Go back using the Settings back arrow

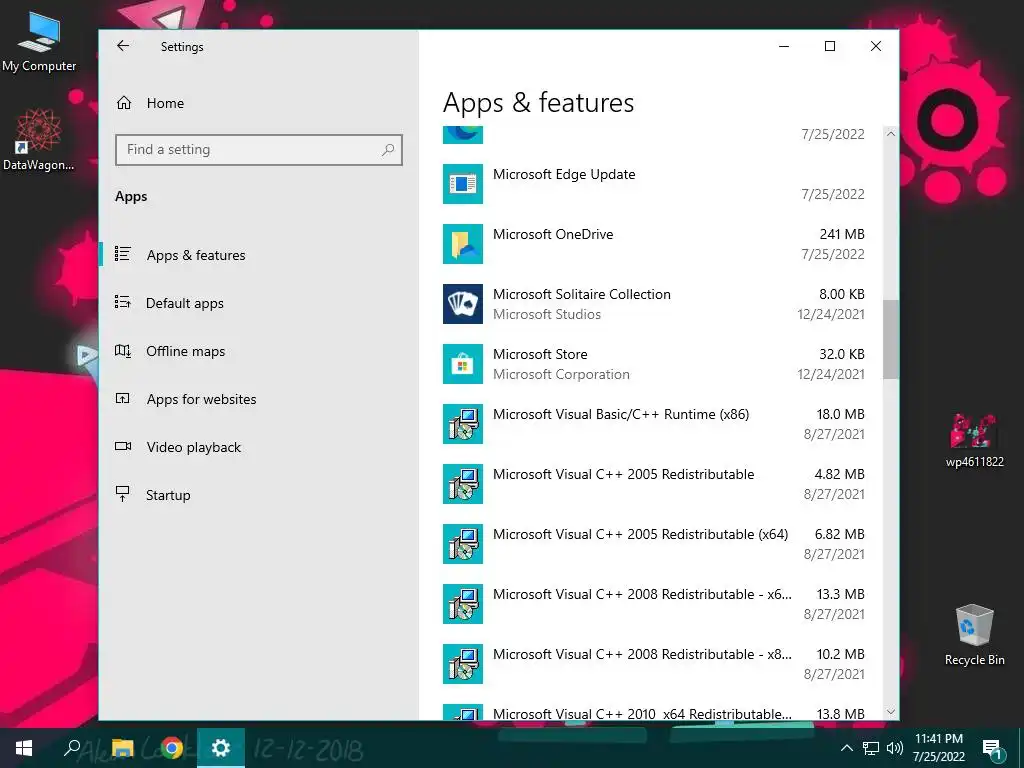[x=123, y=46]
